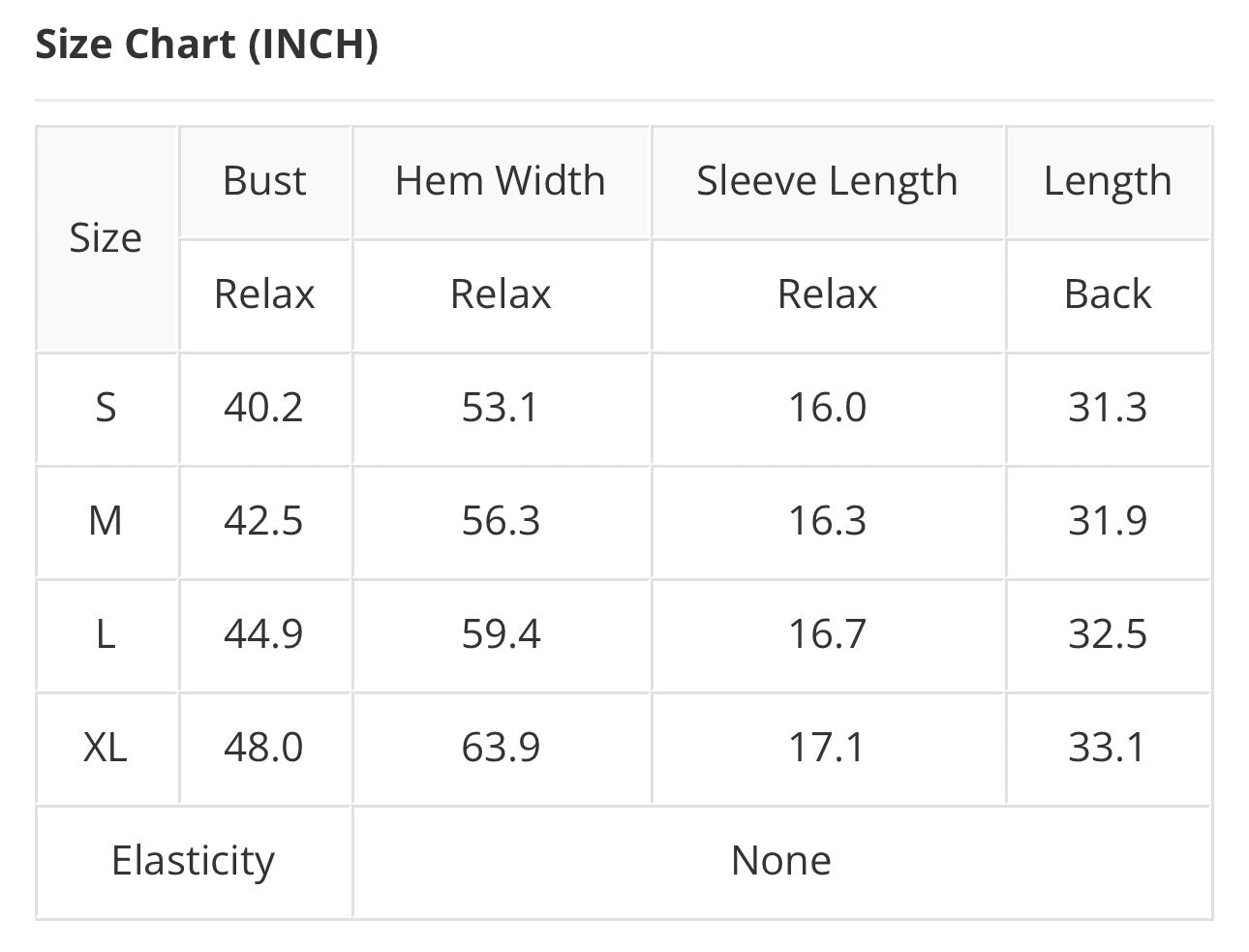Click the Elasticity row label
This screenshot has width=1249, height=952.
point(194,861)
